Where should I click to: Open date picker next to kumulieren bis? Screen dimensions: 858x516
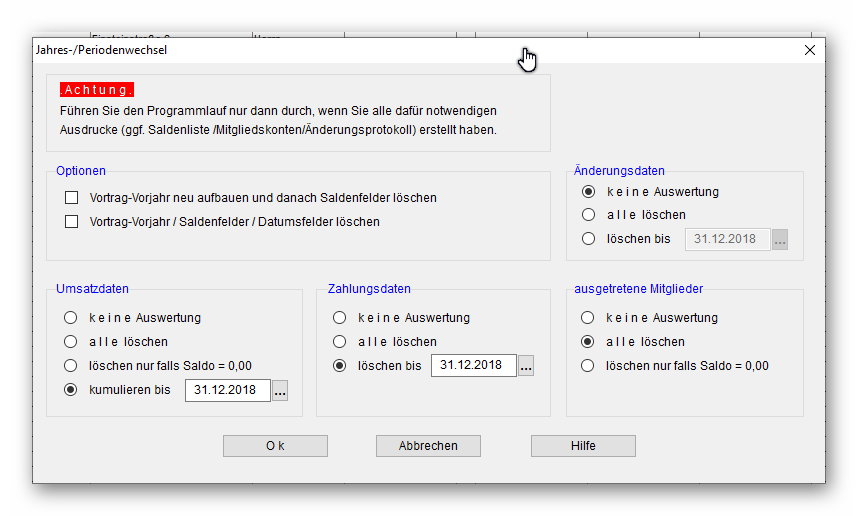[x=280, y=391]
